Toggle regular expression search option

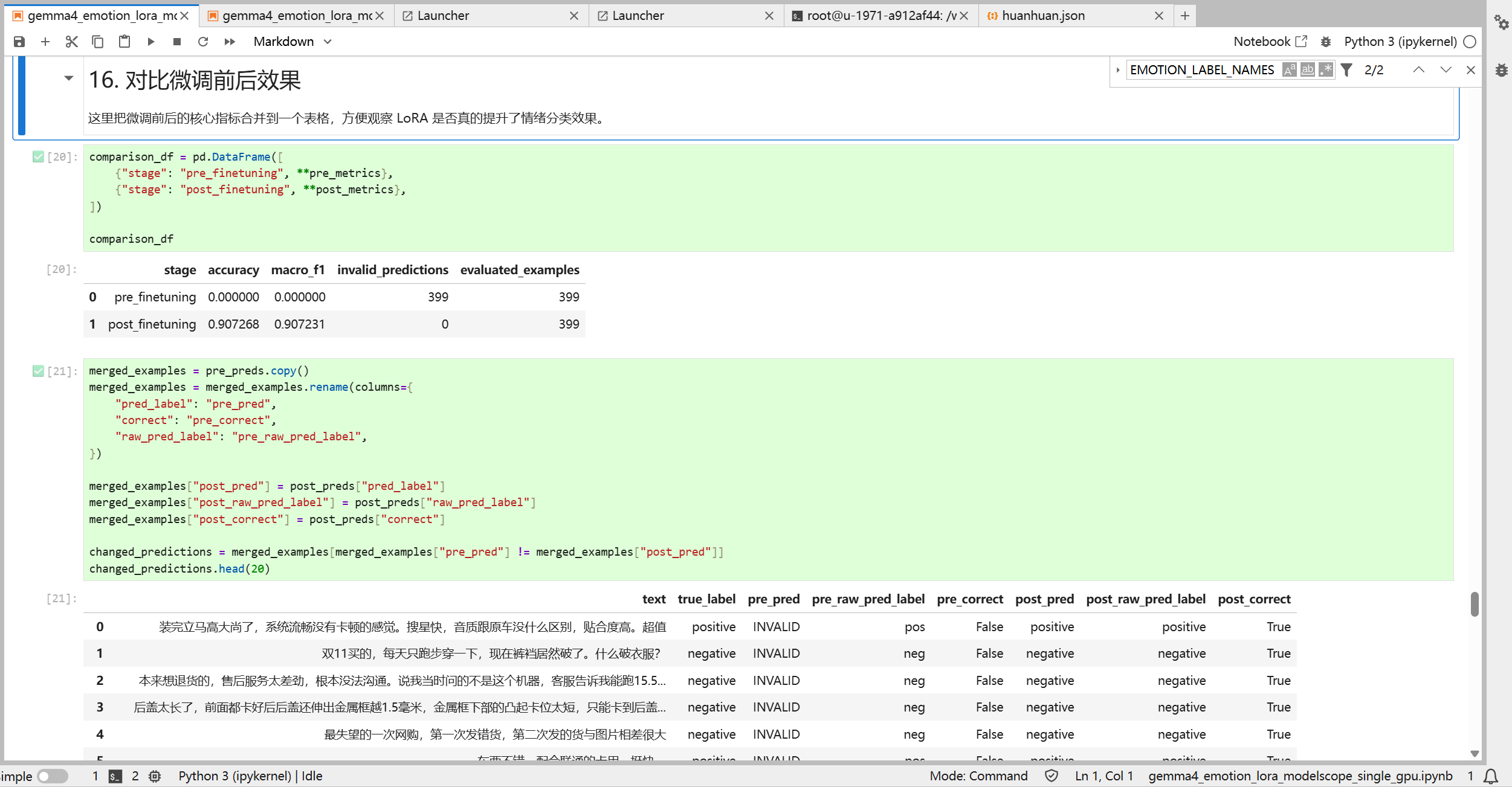point(1326,70)
